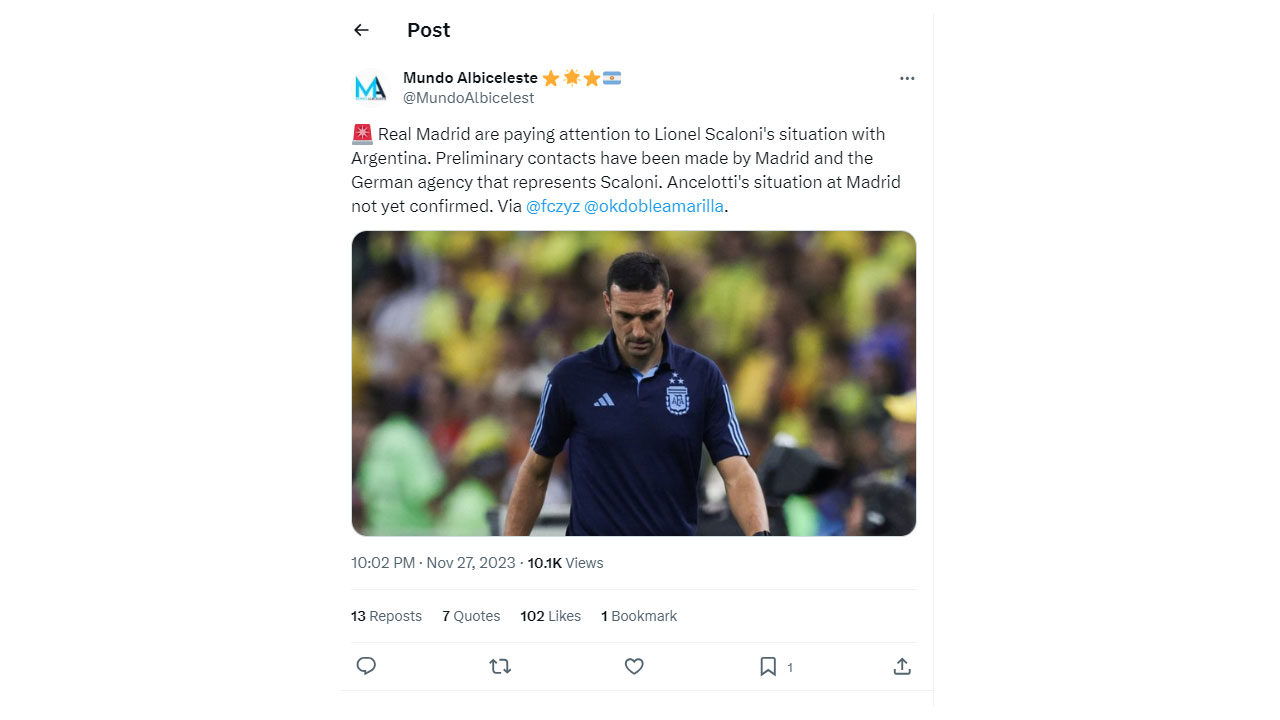This screenshot has width=1280, height=720.
Task: Open the three-dot more options menu
Action: [x=907, y=78]
